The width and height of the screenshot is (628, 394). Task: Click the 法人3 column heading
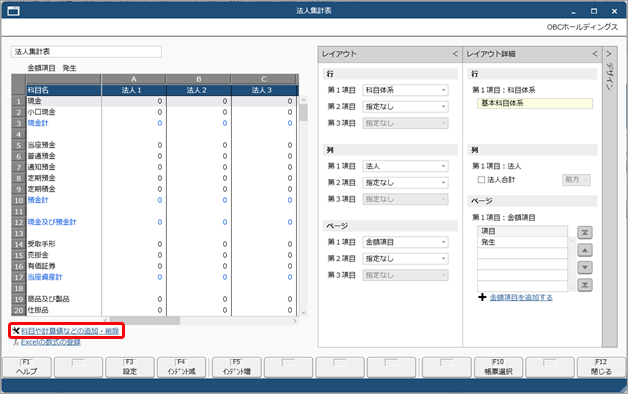click(264, 90)
